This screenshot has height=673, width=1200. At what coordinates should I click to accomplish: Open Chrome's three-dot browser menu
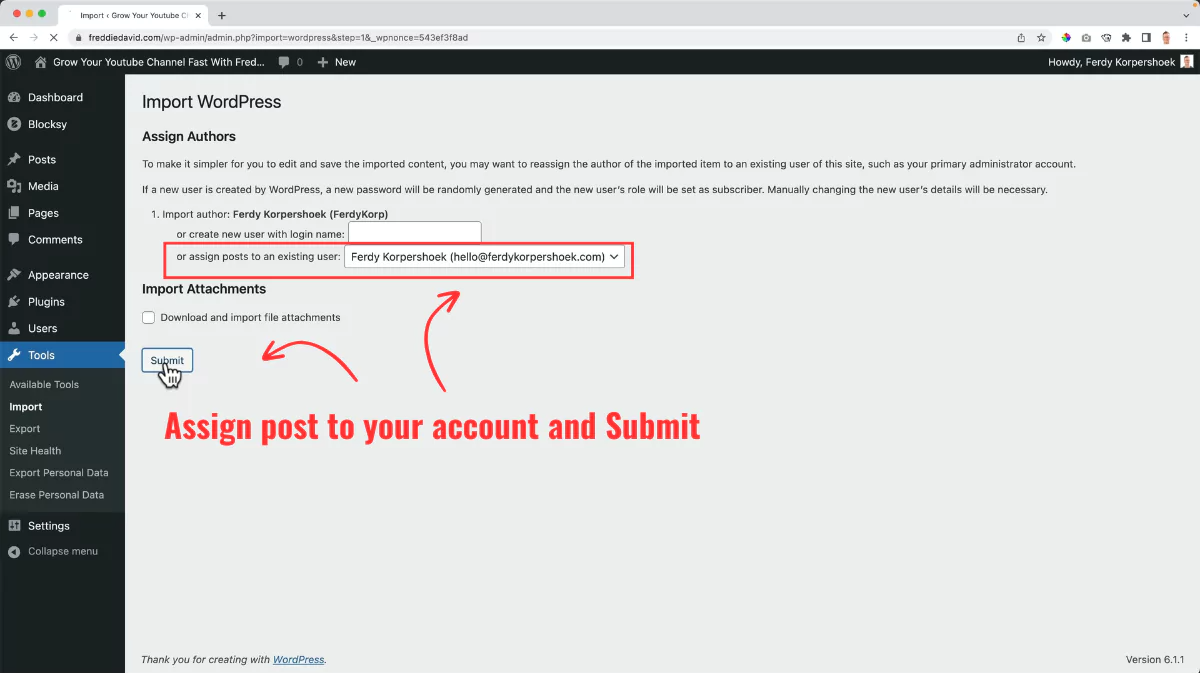1186,36
